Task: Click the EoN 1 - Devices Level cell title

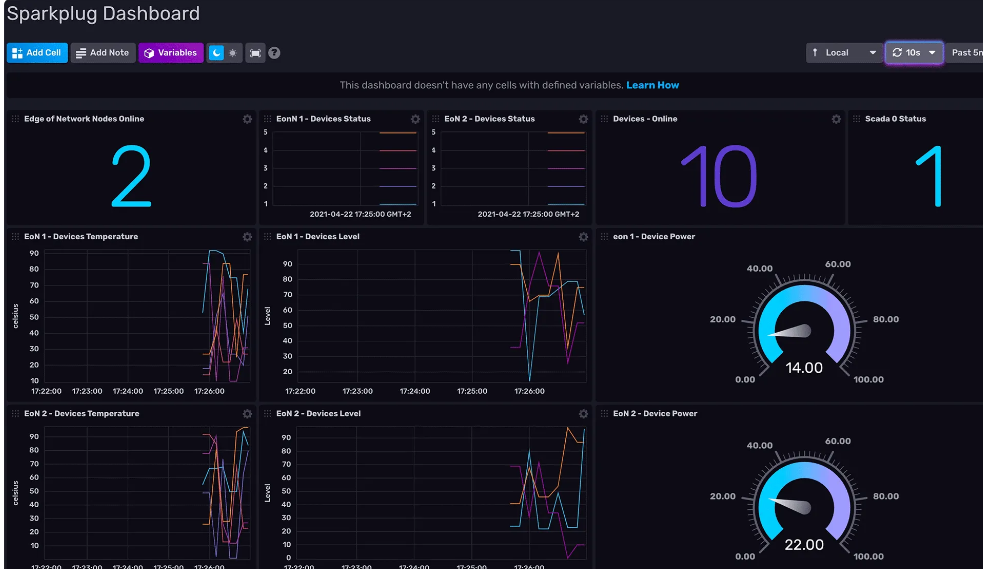Action: (x=318, y=236)
